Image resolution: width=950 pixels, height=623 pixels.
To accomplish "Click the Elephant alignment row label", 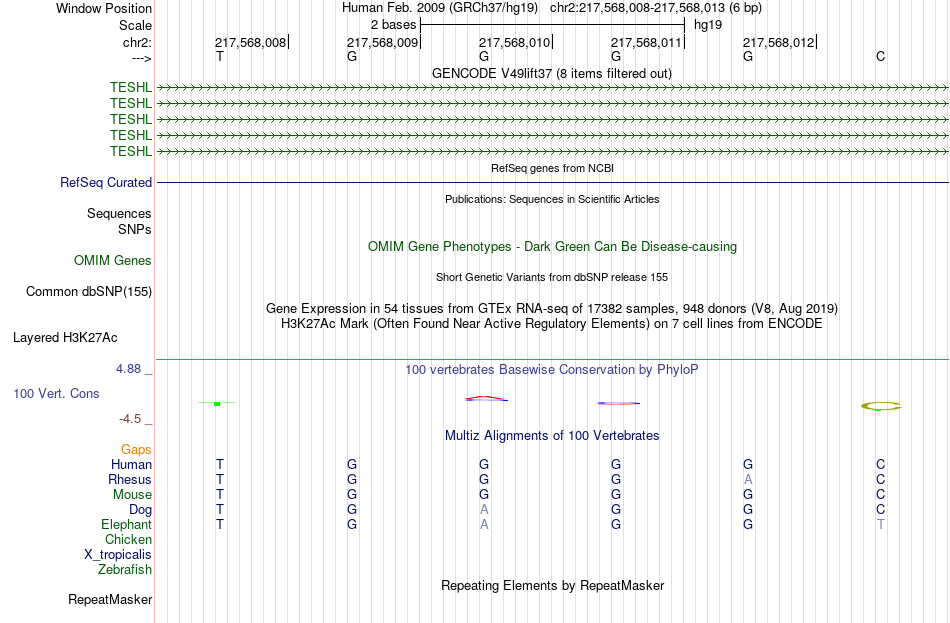I will [126, 525].
